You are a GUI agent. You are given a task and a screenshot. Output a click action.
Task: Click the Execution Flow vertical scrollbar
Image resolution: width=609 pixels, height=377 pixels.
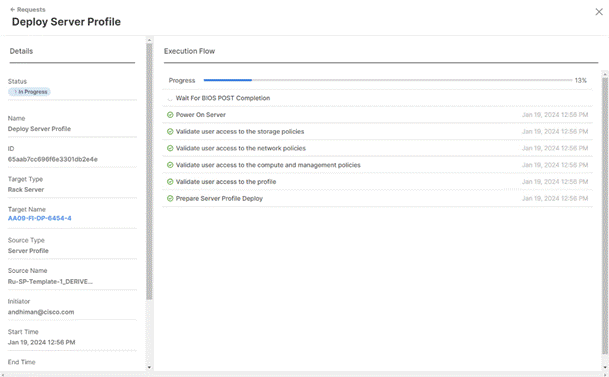(605, 215)
